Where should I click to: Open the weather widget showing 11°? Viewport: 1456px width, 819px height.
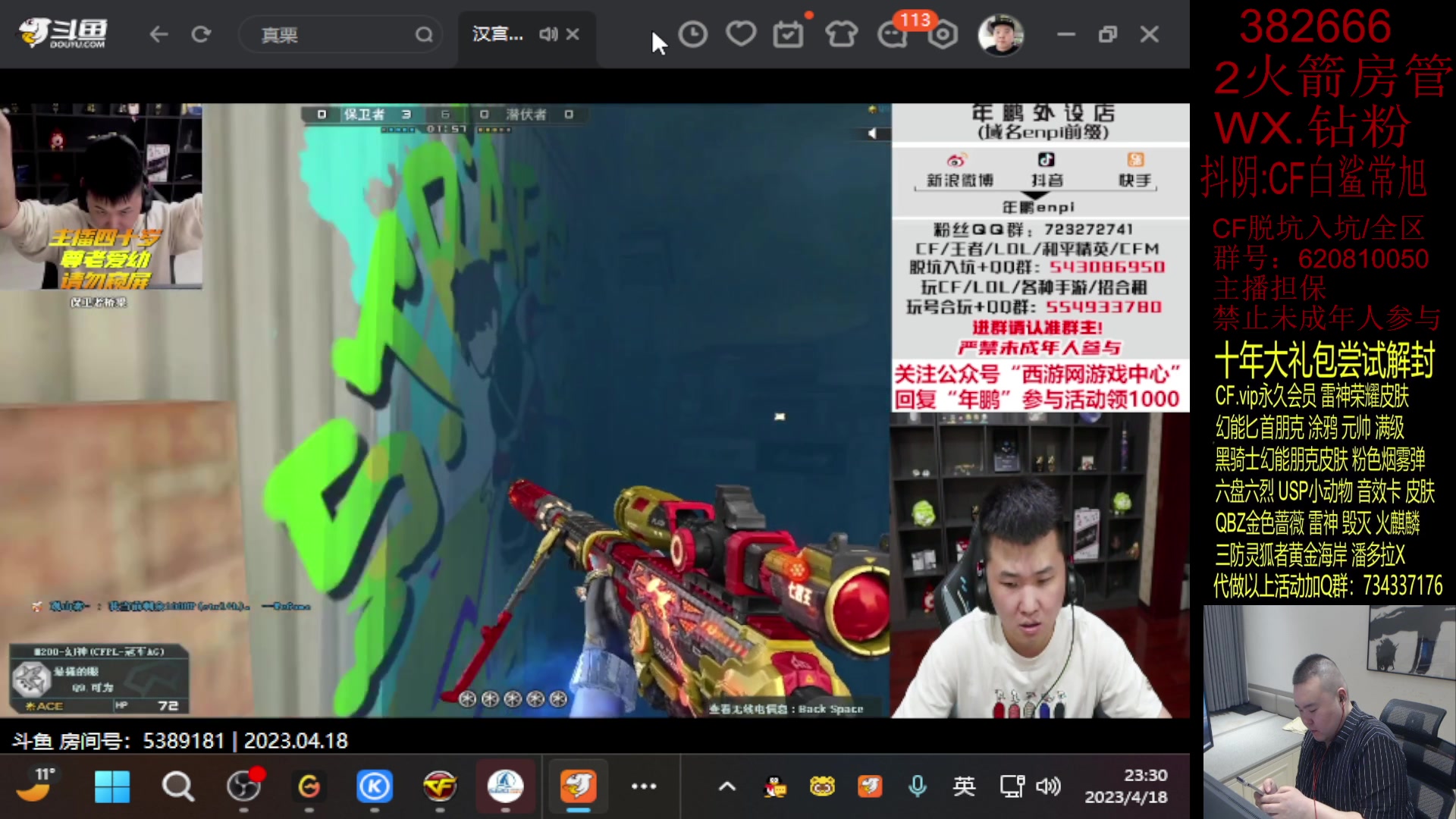pyautogui.click(x=36, y=786)
